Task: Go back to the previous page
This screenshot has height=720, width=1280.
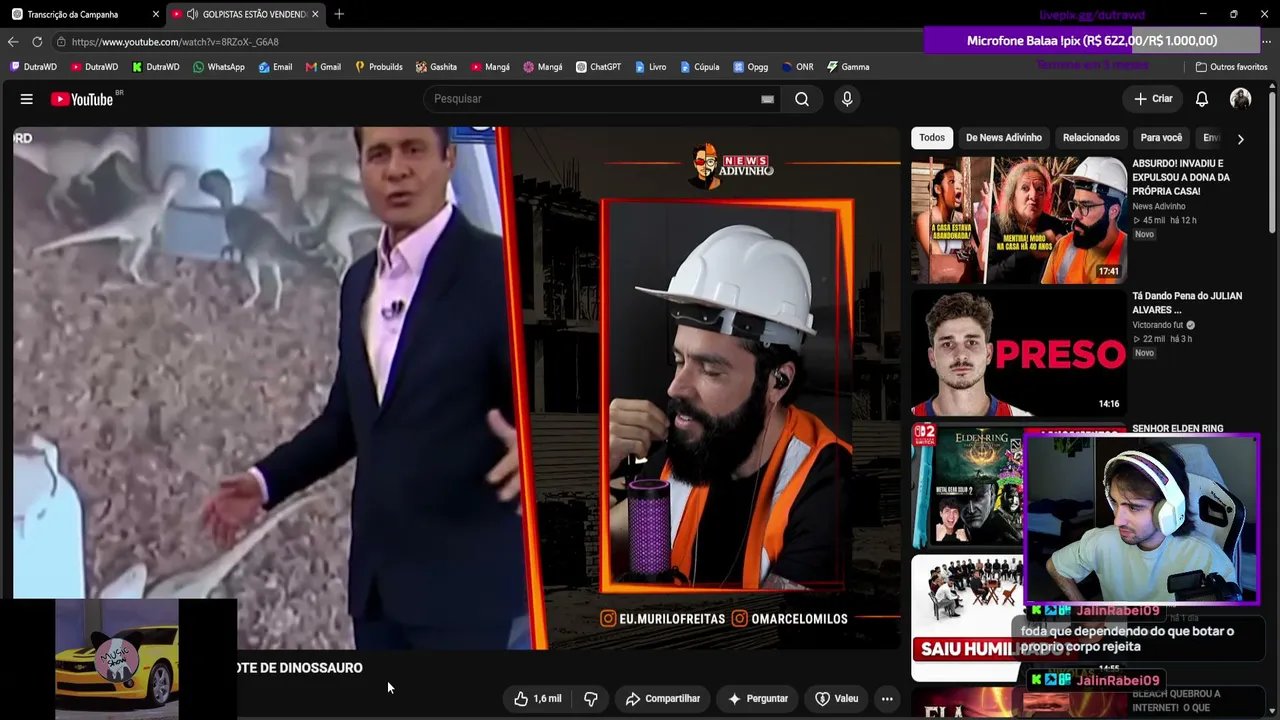Action: click(x=13, y=42)
